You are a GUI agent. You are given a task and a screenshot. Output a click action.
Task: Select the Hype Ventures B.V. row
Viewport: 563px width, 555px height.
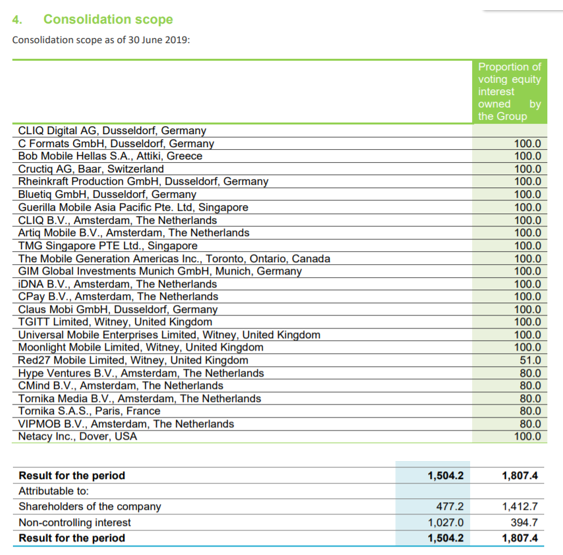(279, 373)
